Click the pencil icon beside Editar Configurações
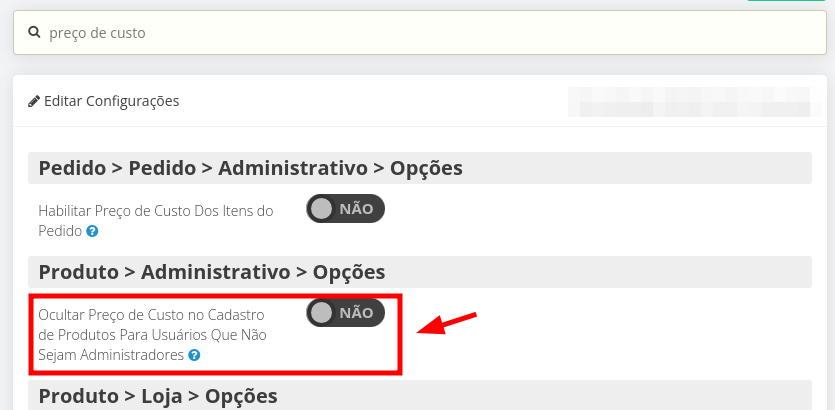Viewport: 835px width, 410px height. pyautogui.click(x=34, y=101)
